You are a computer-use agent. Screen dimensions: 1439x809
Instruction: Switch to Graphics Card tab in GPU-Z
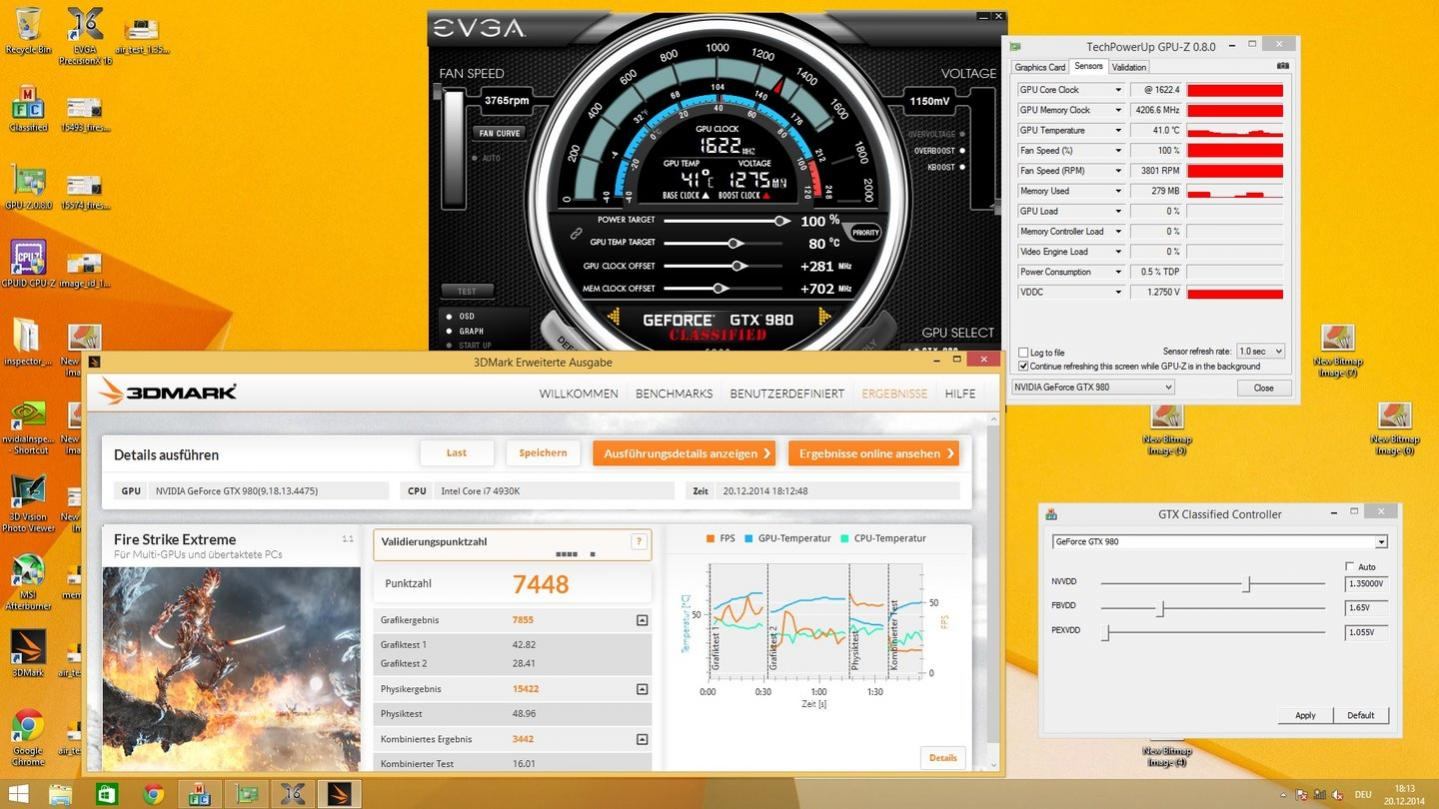[x=1040, y=67]
